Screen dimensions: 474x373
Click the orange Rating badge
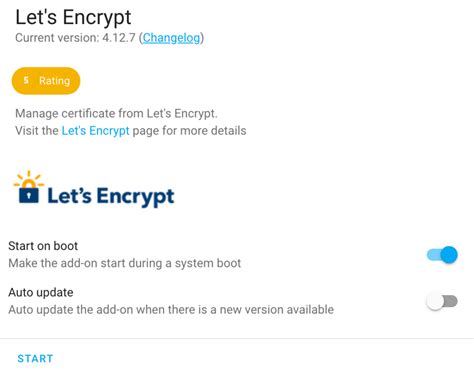(46, 81)
